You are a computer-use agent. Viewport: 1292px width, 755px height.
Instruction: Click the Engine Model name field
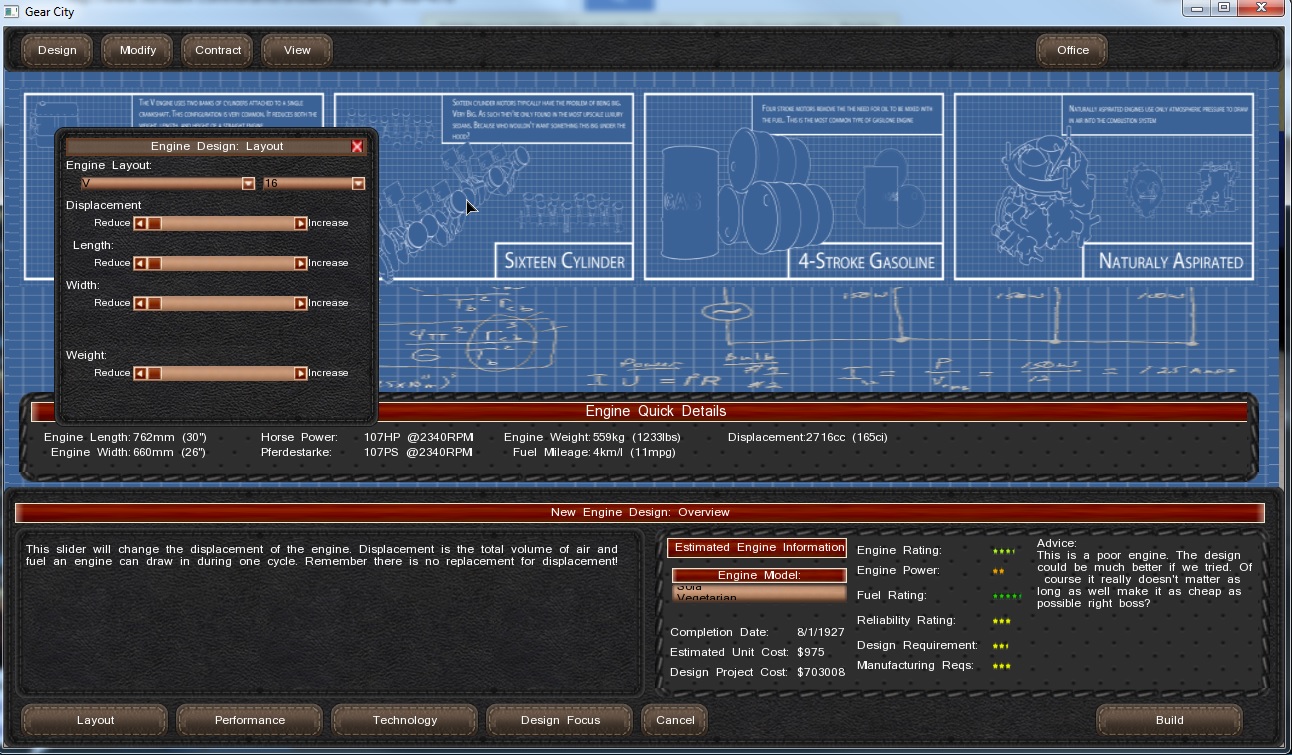pos(759,595)
